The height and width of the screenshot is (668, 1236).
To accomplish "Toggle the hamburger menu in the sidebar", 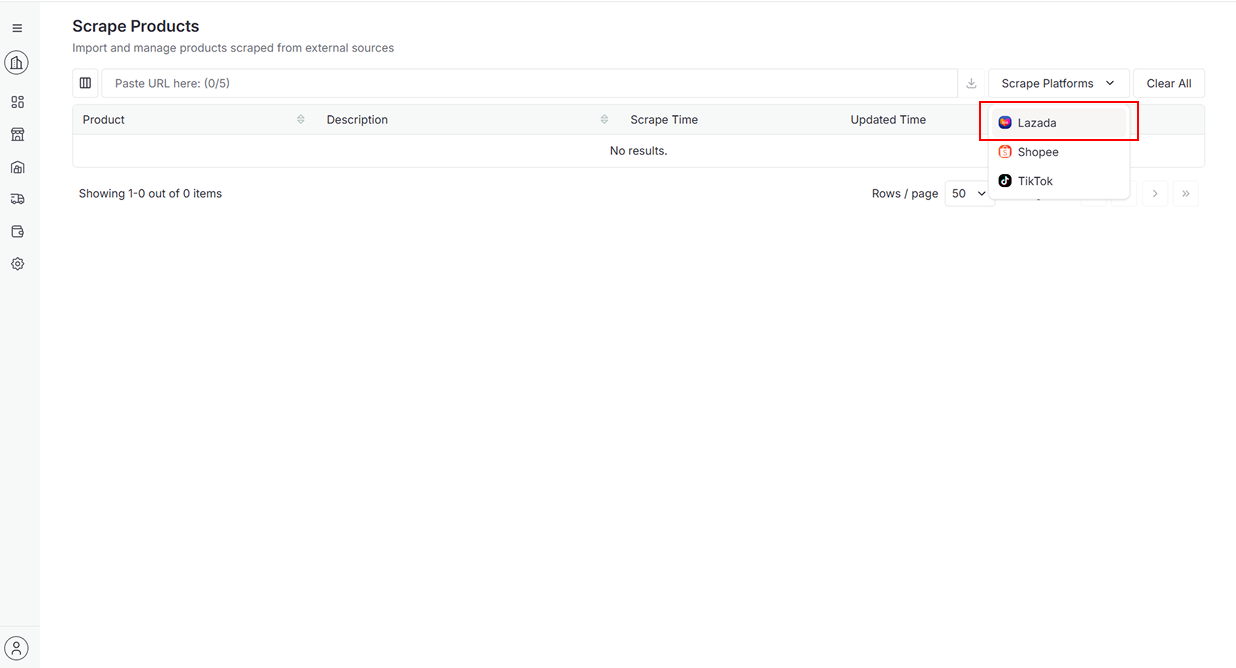I will click(17, 29).
